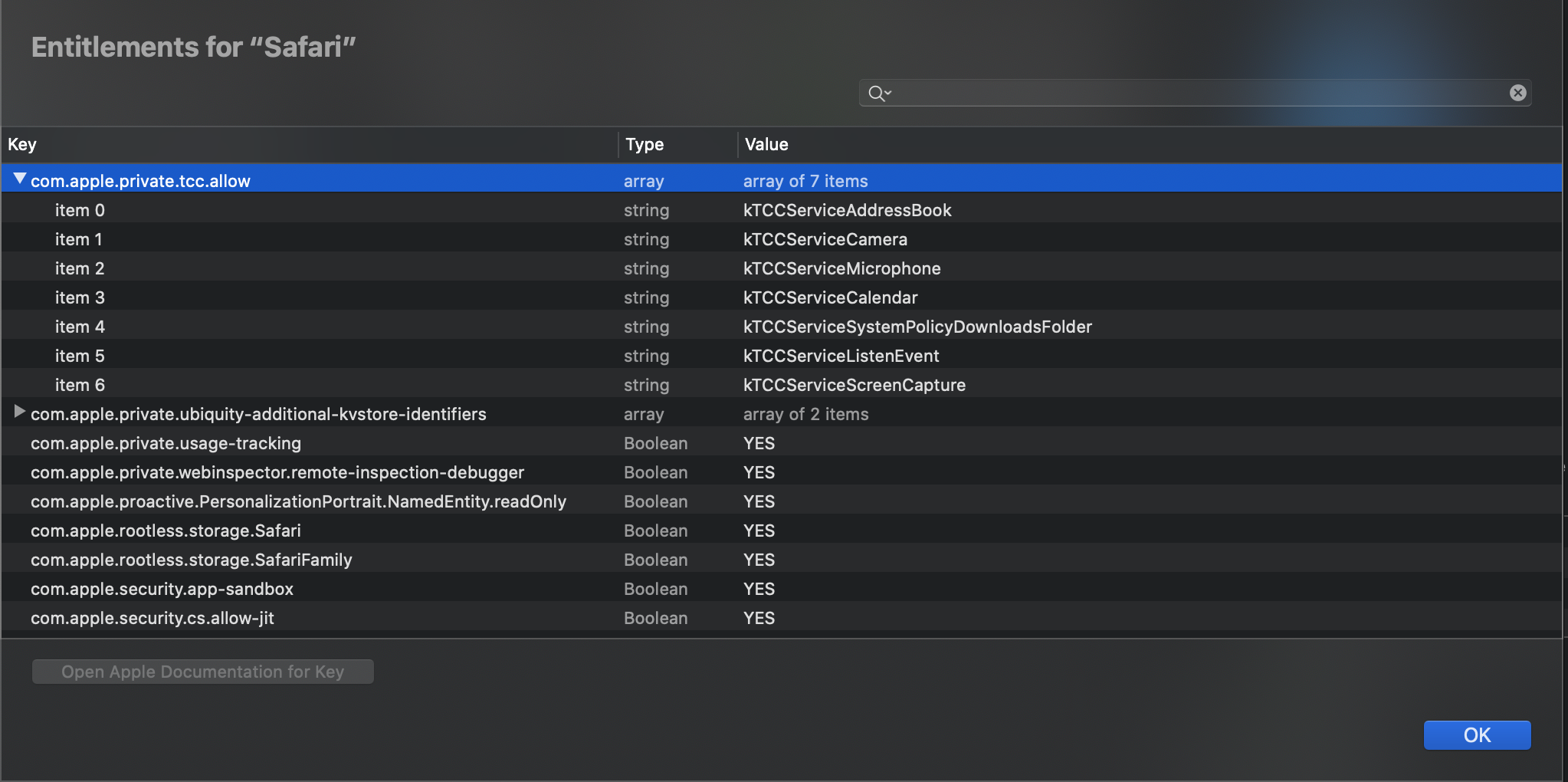Click the kTCCServiceCamera value

pyautogui.click(x=825, y=239)
